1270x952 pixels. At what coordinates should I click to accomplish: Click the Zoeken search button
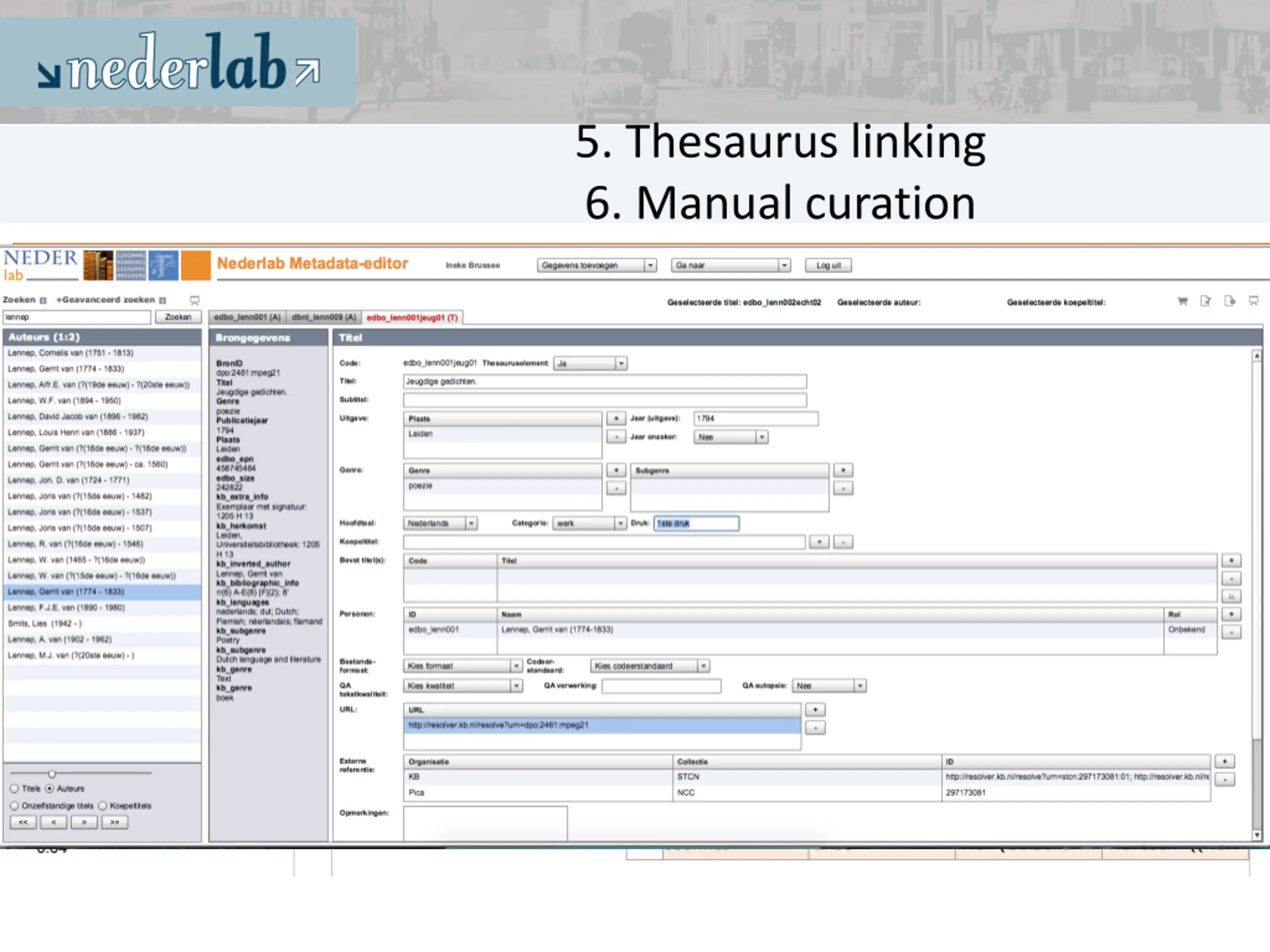pyautogui.click(x=178, y=317)
